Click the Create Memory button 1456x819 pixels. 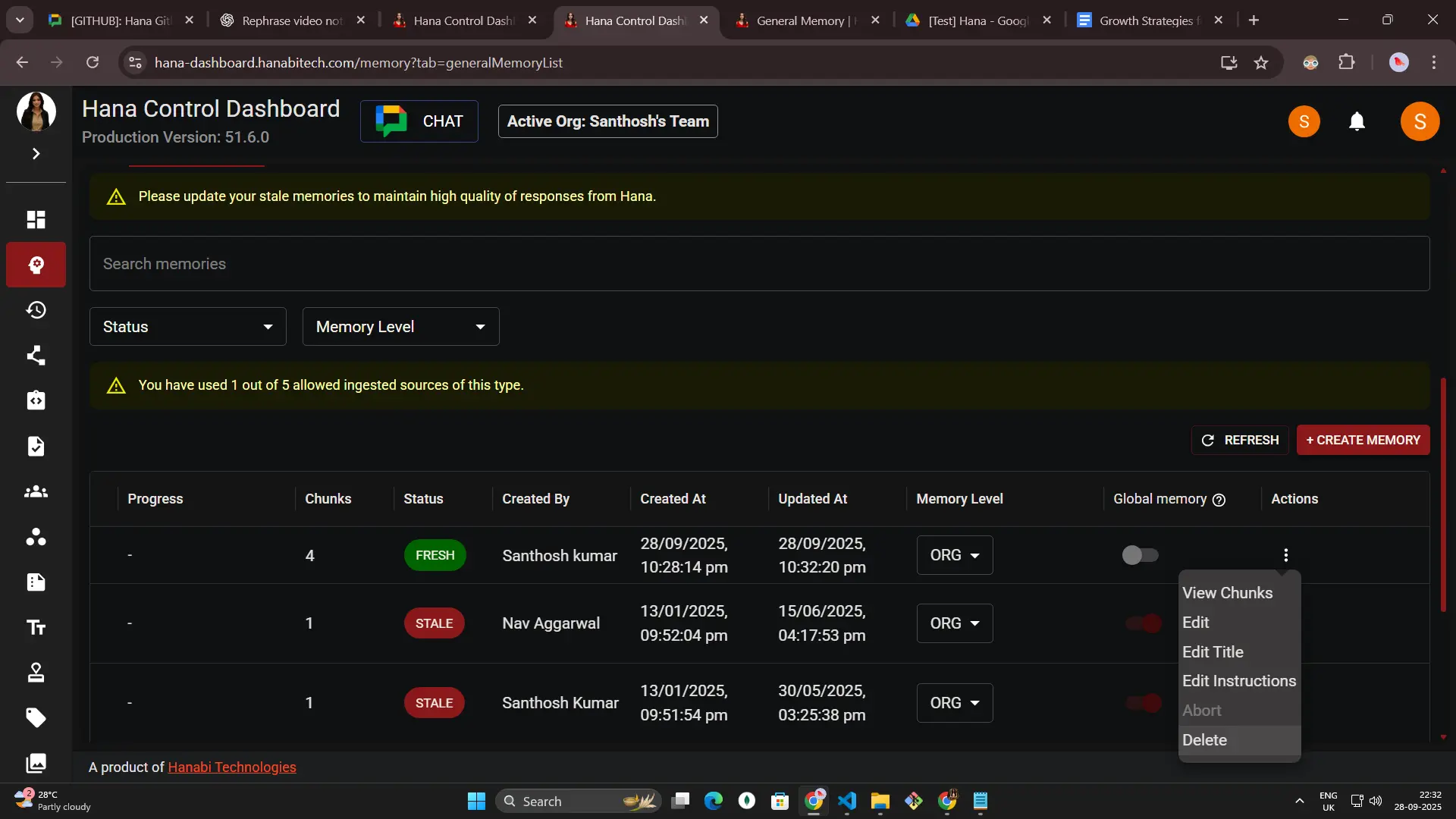pos(1363,440)
